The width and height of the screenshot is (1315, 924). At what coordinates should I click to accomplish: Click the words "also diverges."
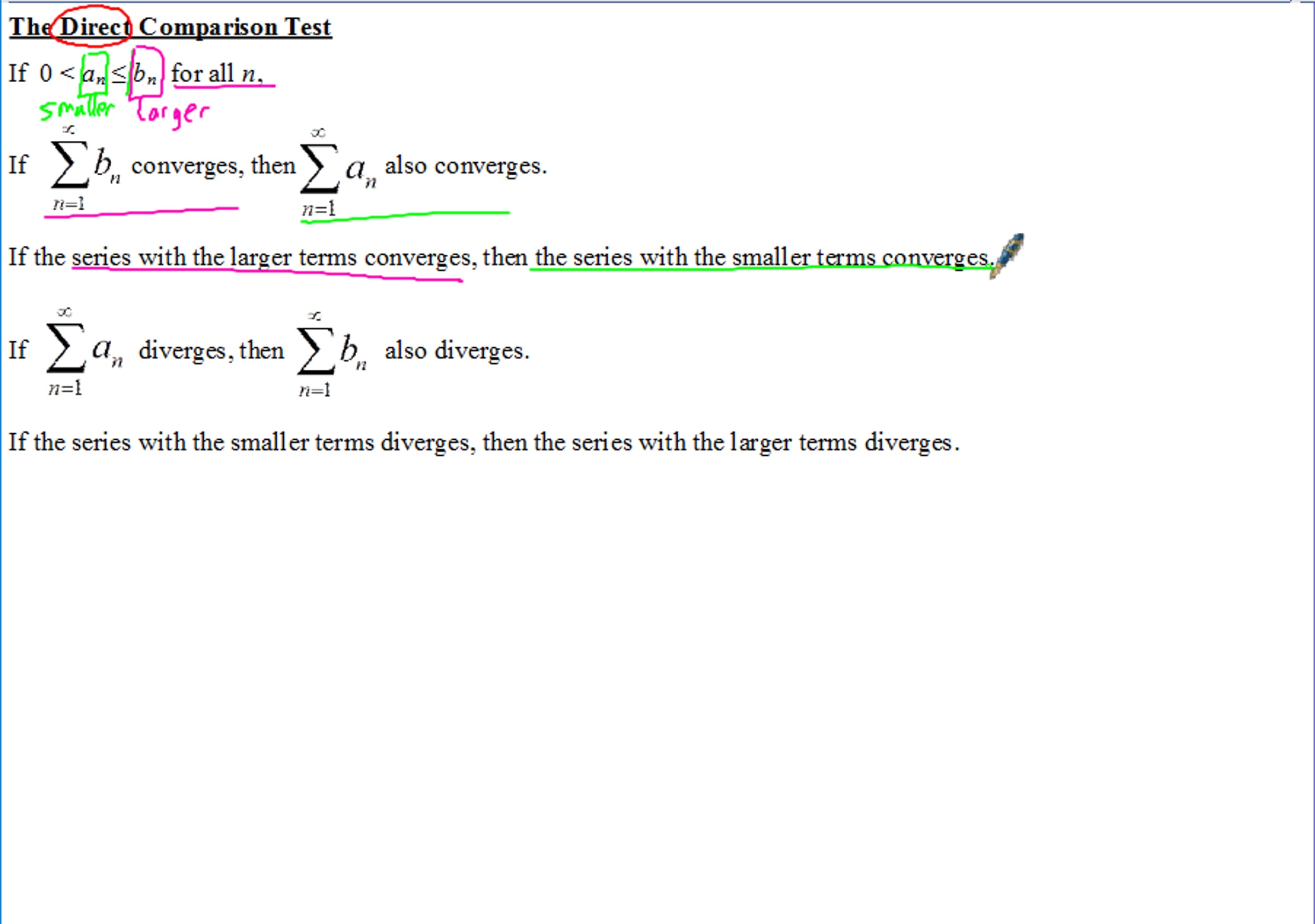[457, 351]
